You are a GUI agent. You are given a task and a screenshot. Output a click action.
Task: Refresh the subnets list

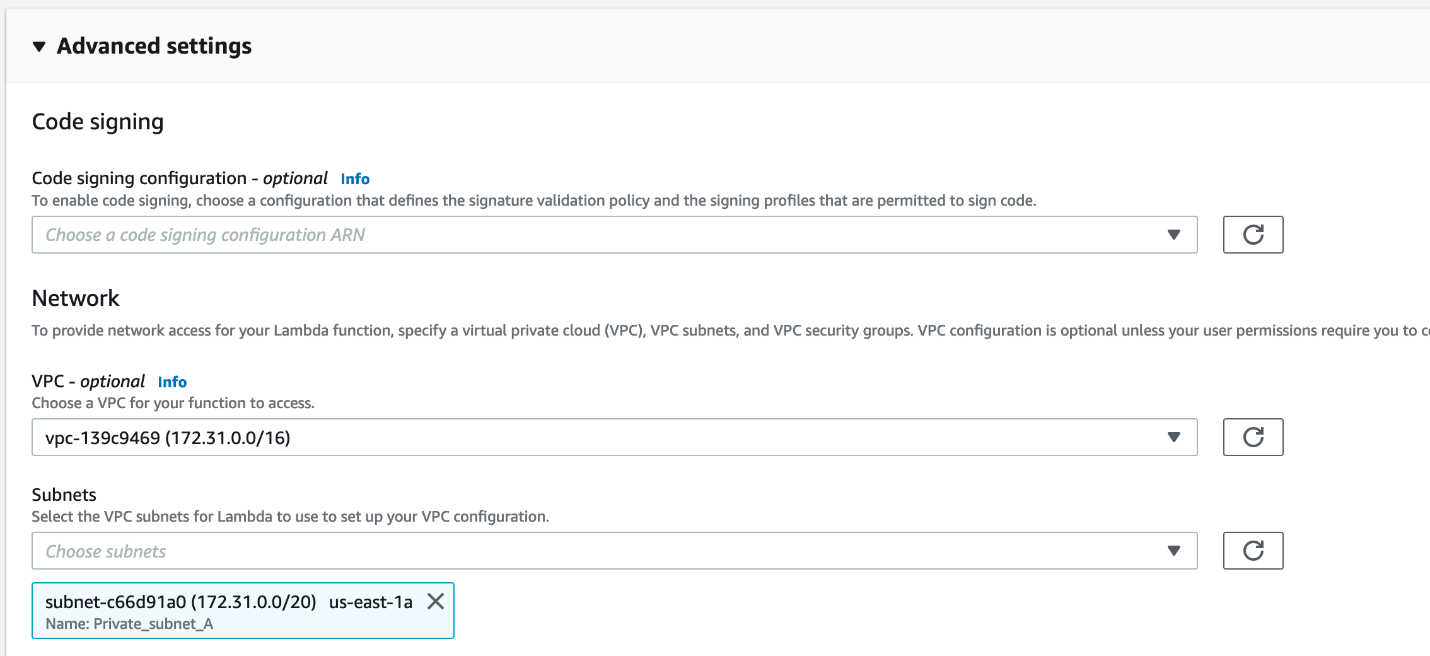click(1253, 551)
